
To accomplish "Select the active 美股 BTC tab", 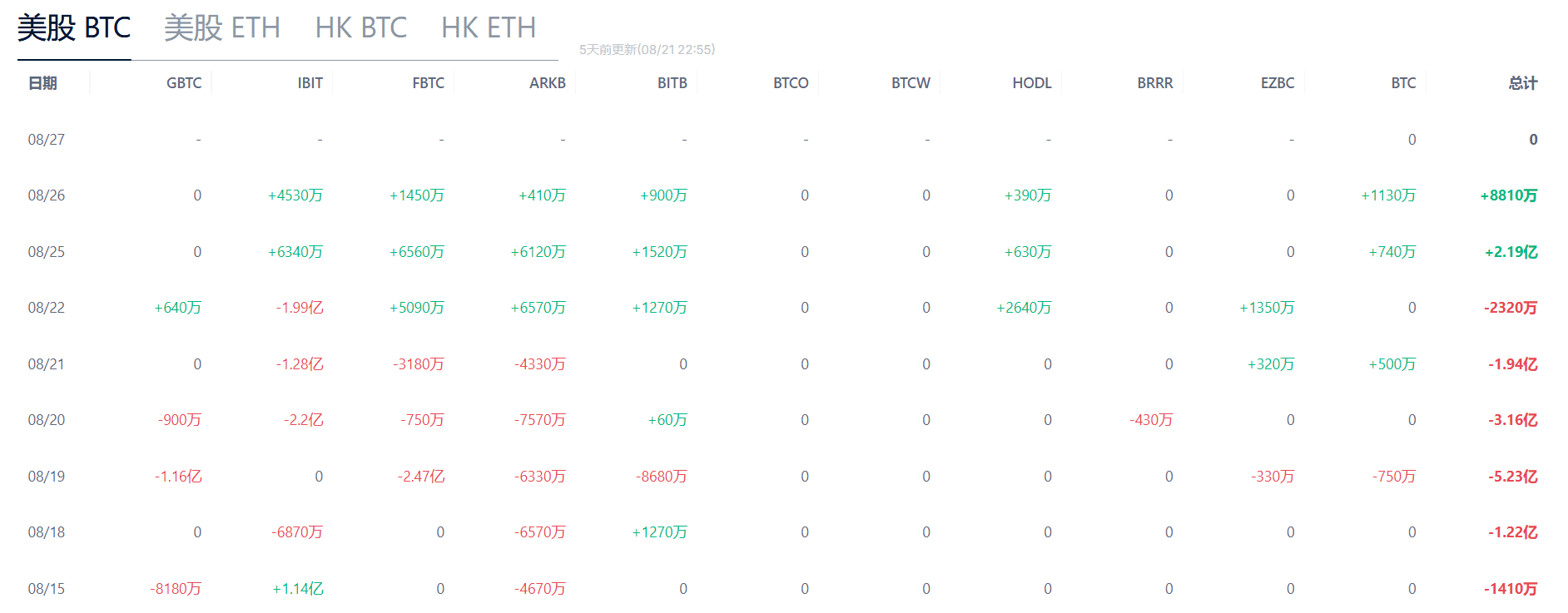I will (74, 28).
